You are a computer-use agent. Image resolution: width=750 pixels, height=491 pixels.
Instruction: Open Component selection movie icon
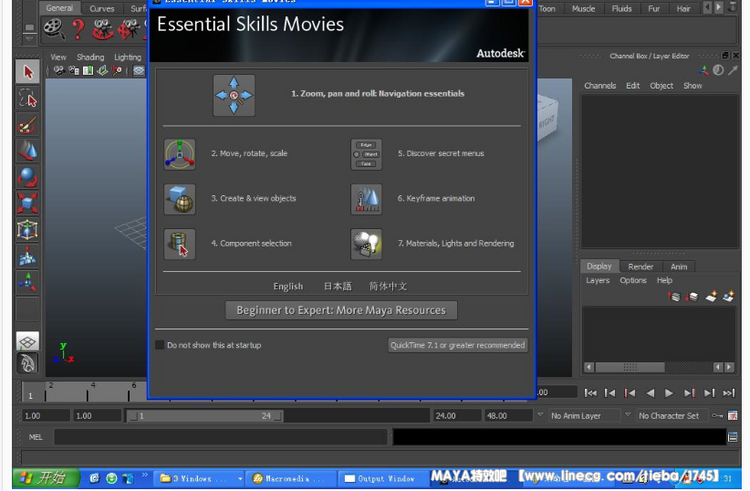point(179,244)
